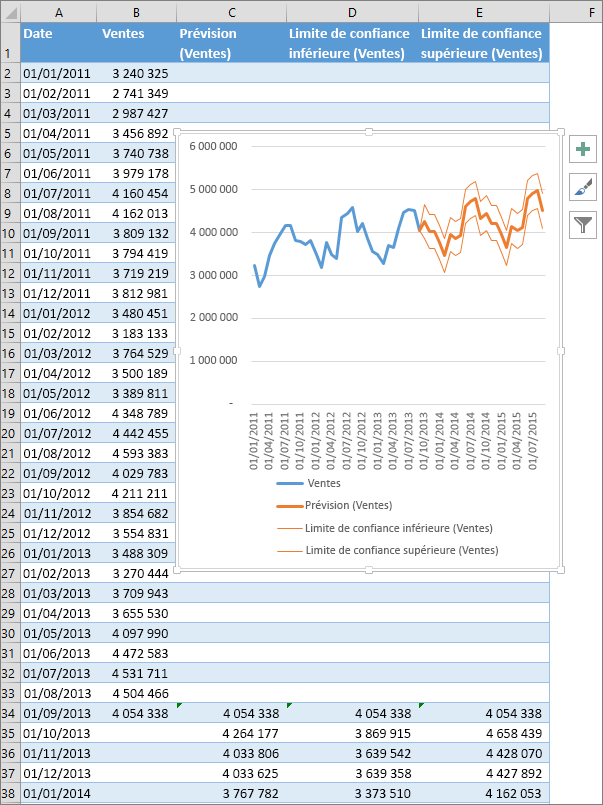
Task: Select cell with value 2 741 349
Action: coord(136,93)
